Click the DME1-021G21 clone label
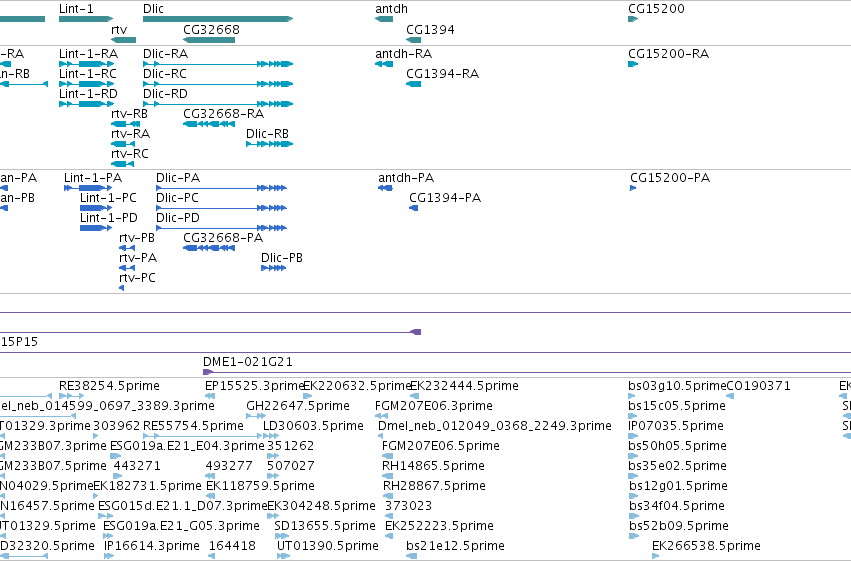Image resolution: width=851 pixels, height=561 pixels. (x=247, y=362)
